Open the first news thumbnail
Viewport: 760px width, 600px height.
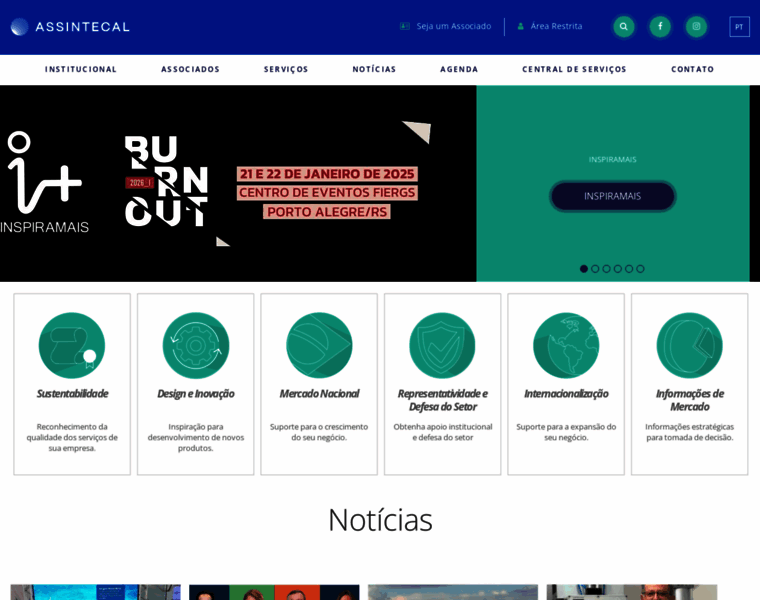[x=95, y=592]
